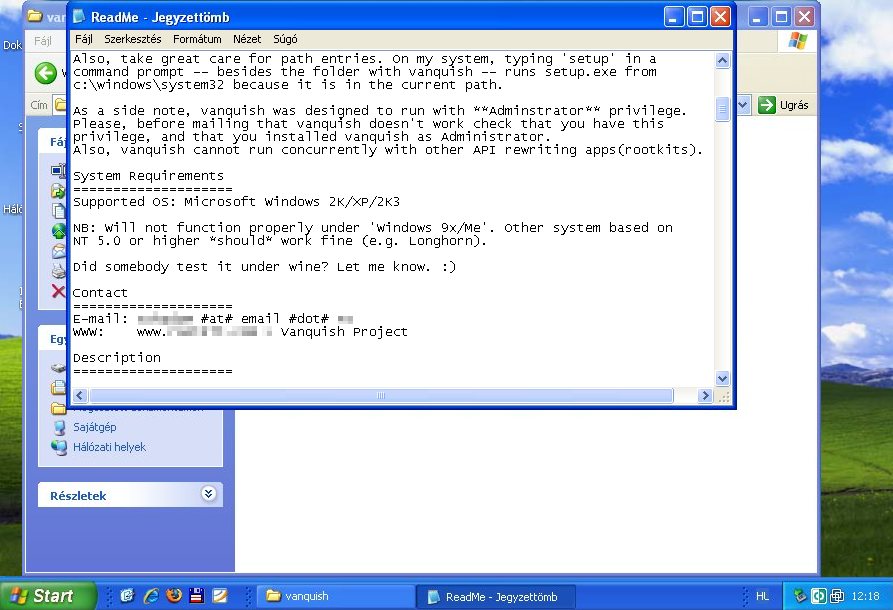The image size is (893, 610).
Task: Click the line starting 'As a side note, vanquish'
Action: click(380, 110)
